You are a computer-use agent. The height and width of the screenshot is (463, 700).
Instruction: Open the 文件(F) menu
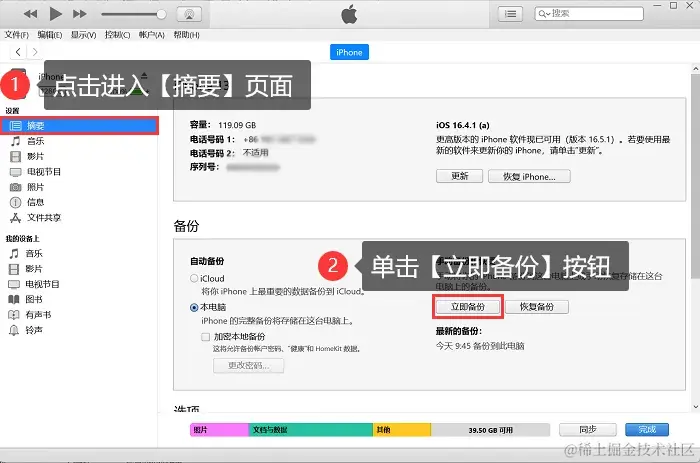pyautogui.click(x=17, y=35)
